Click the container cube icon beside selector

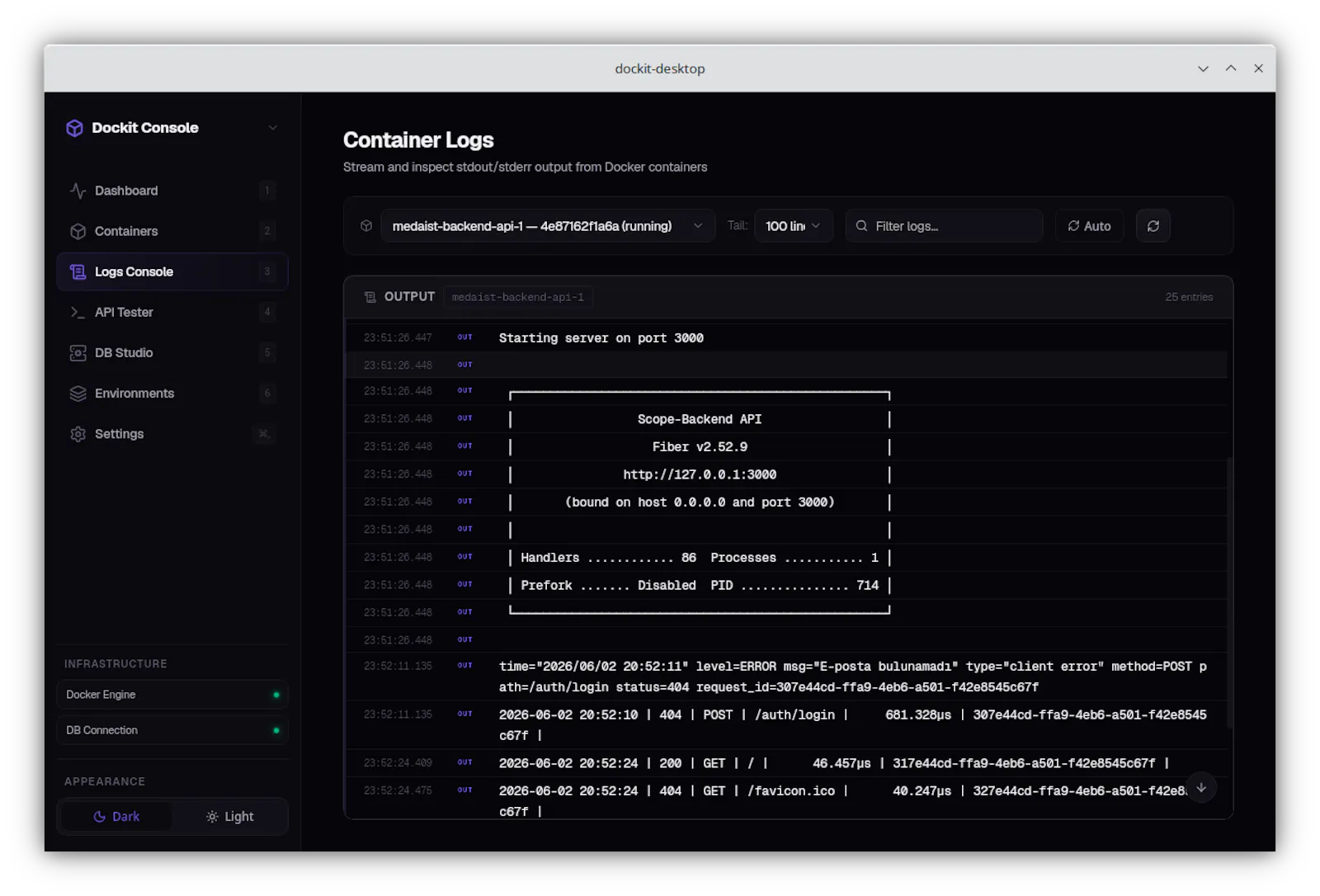(x=366, y=226)
